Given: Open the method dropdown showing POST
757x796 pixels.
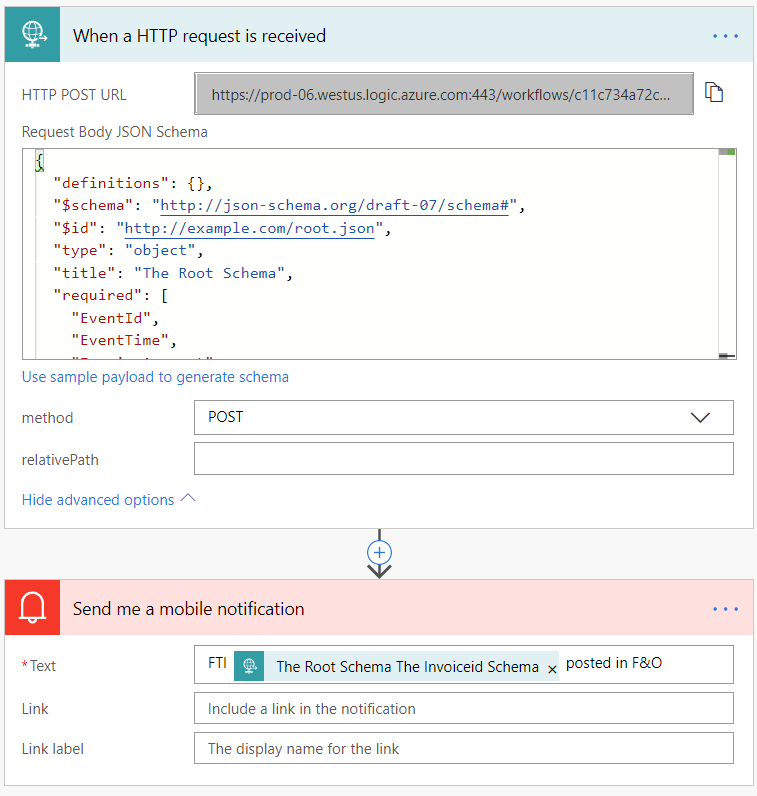Looking at the screenshot, I should [x=464, y=417].
